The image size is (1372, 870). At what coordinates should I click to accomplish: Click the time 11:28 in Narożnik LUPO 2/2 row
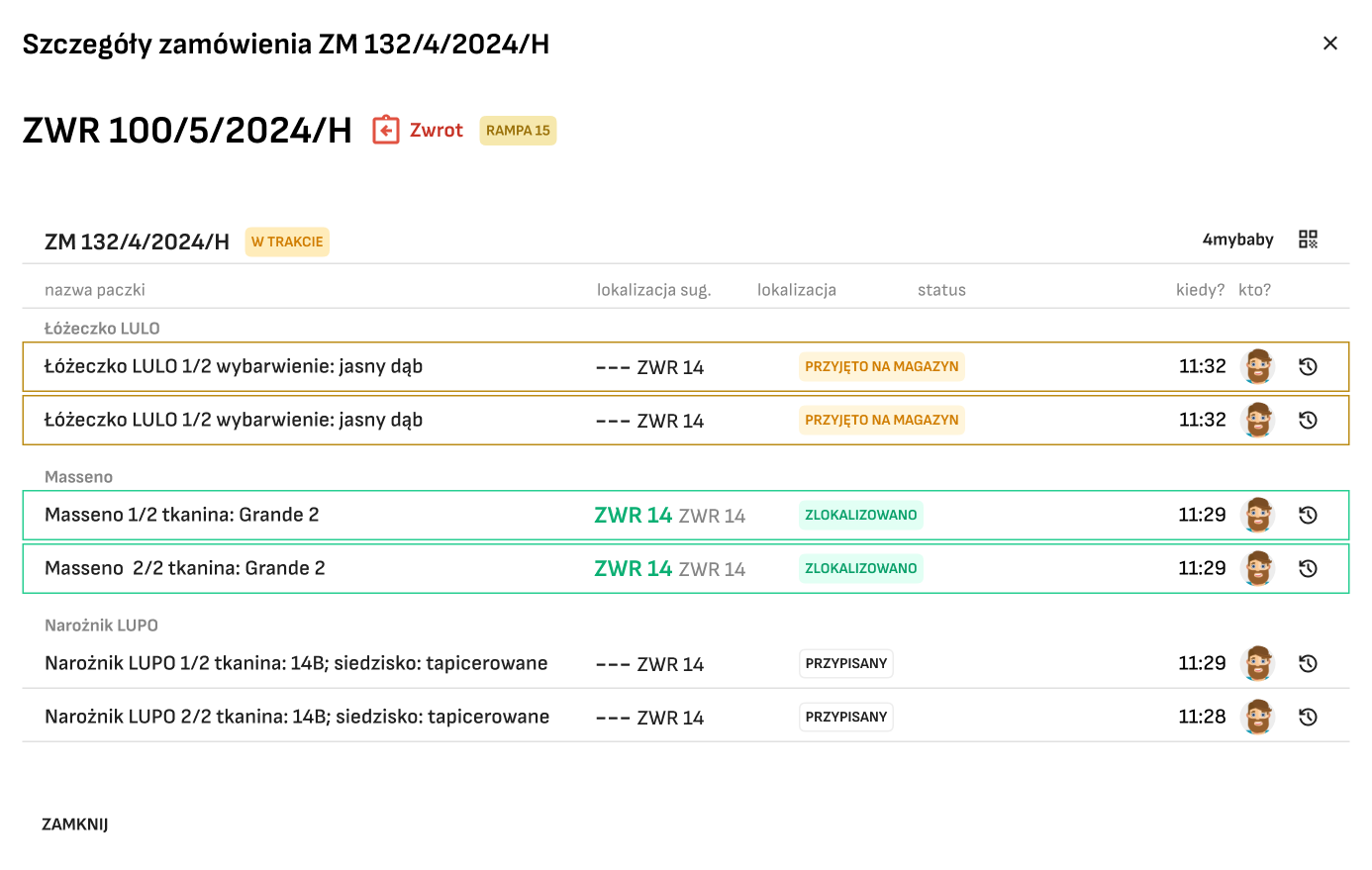pos(1202,717)
